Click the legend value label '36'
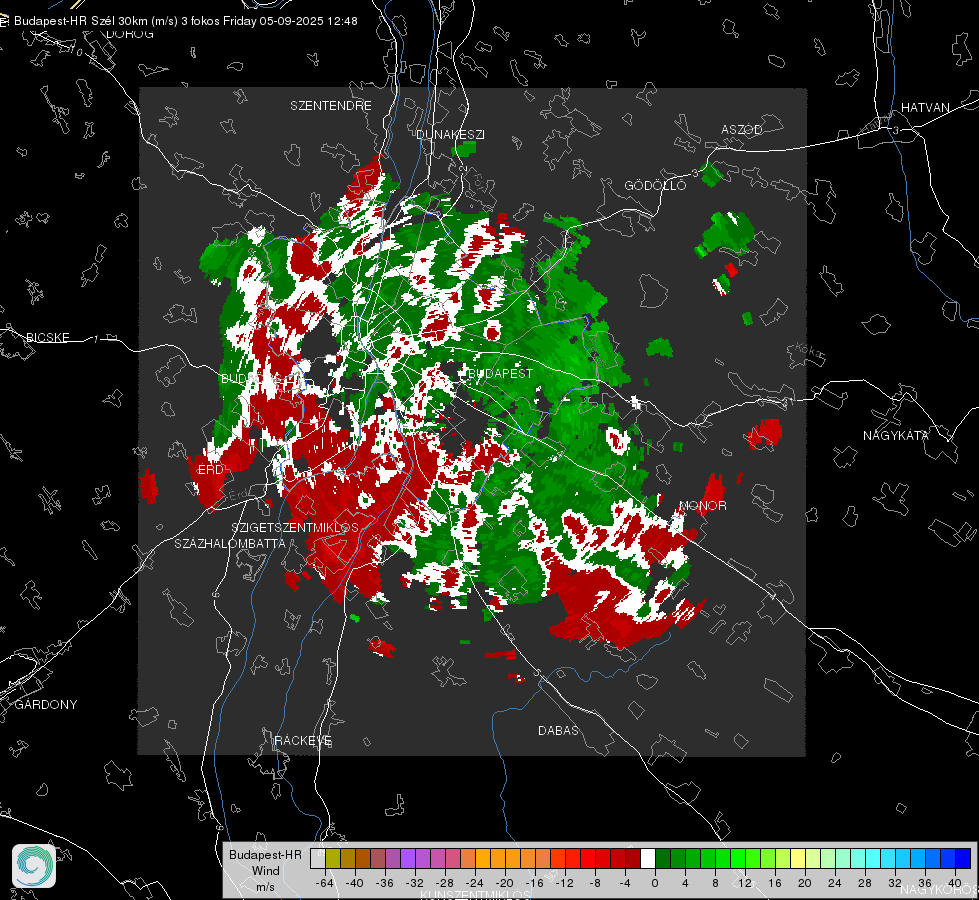The width and height of the screenshot is (979, 900). tap(925, 883)
